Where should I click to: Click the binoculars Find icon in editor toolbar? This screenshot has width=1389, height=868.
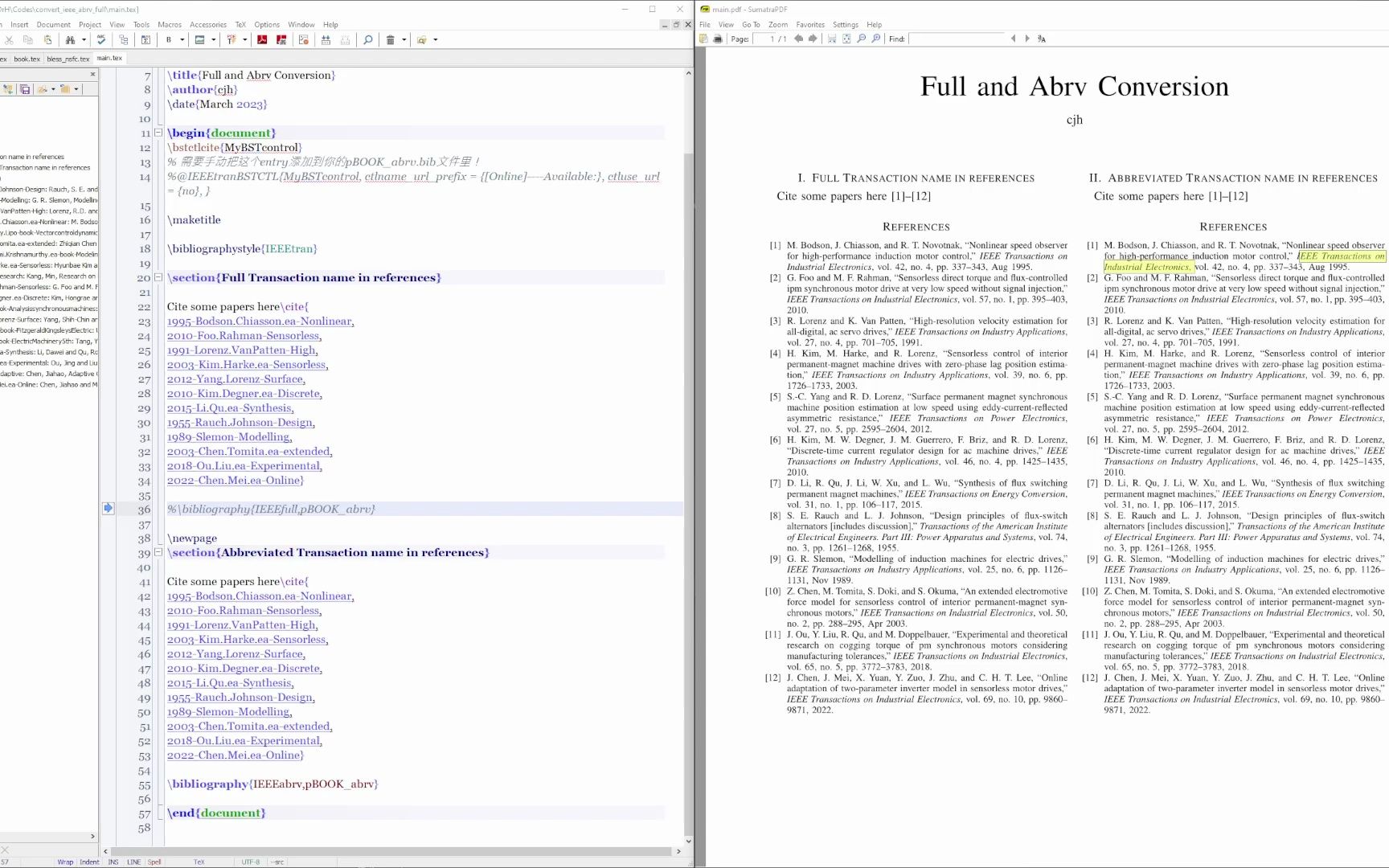click(x=70, y=39)
